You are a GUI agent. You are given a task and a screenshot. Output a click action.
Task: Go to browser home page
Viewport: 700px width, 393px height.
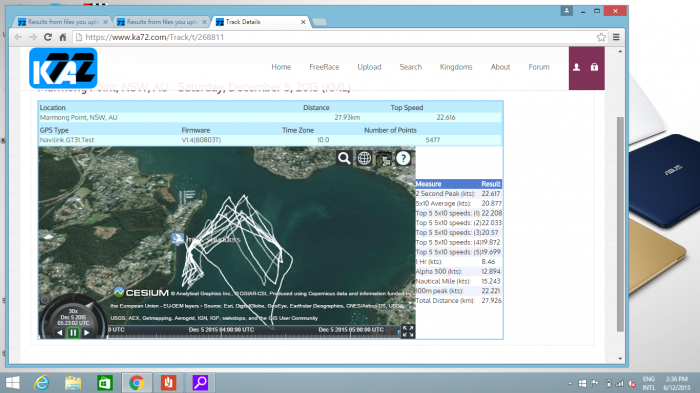tap(62, 37)
